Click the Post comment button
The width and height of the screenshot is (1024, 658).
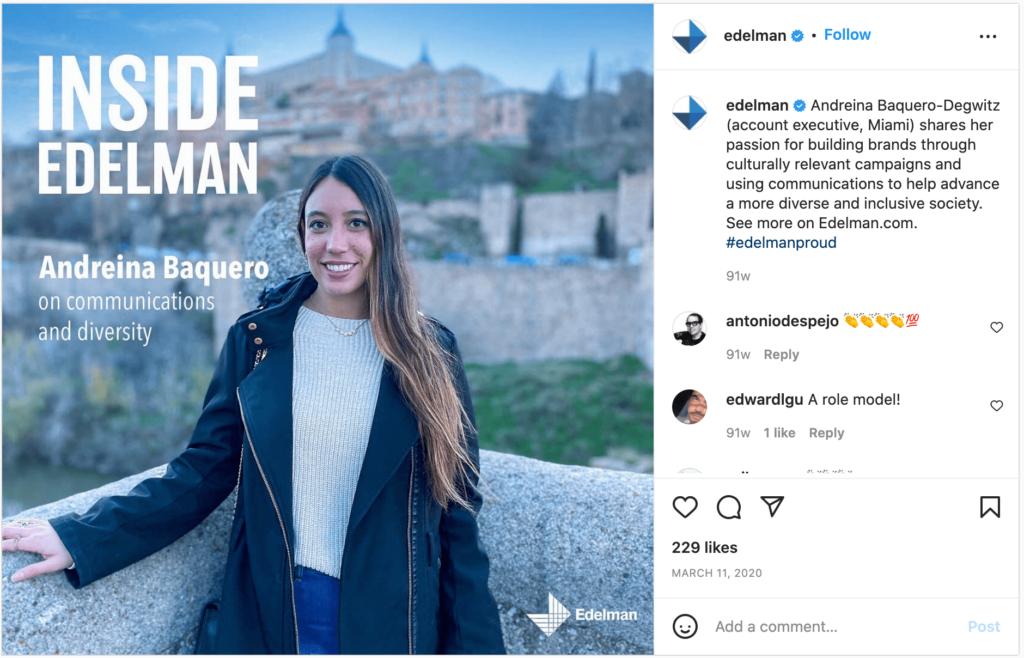click(984, 627)
